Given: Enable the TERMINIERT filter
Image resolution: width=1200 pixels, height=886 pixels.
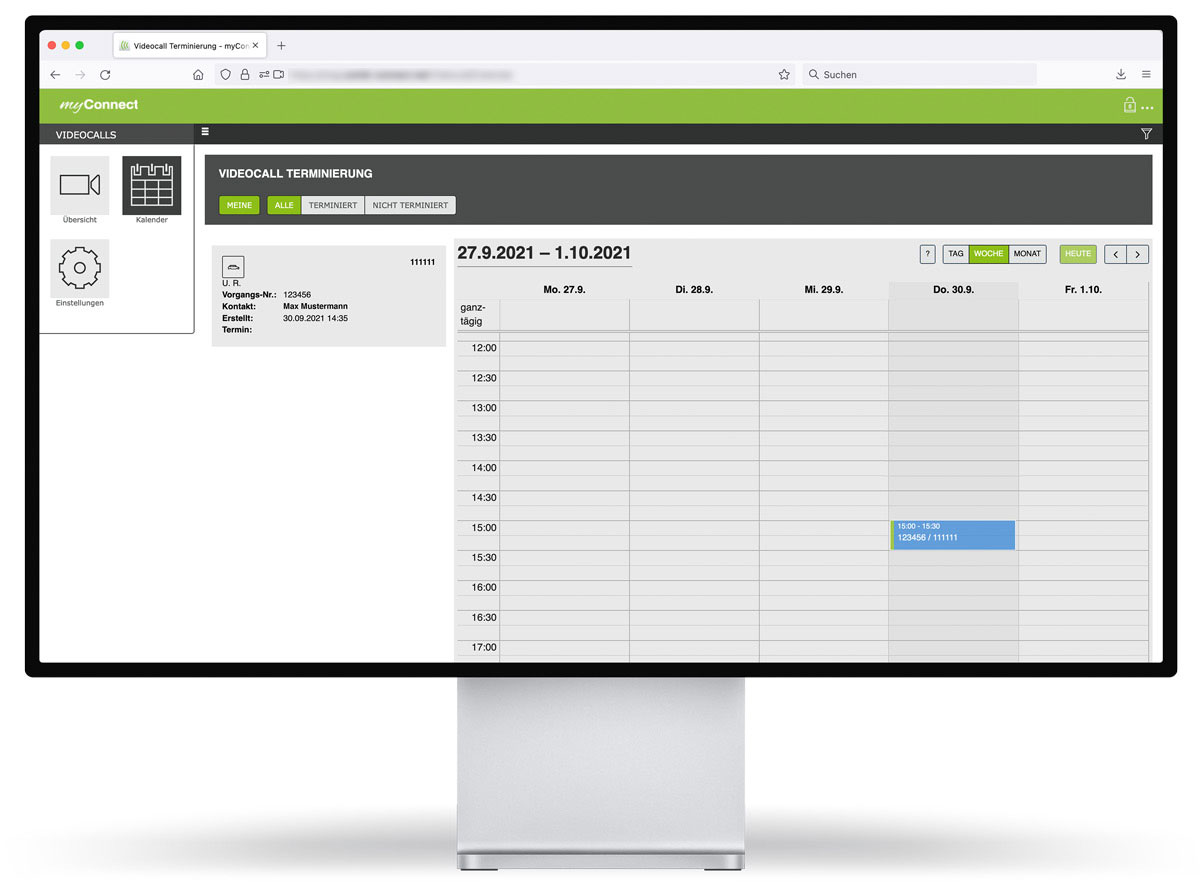Looking at the screenshot, I should (333, 205).
